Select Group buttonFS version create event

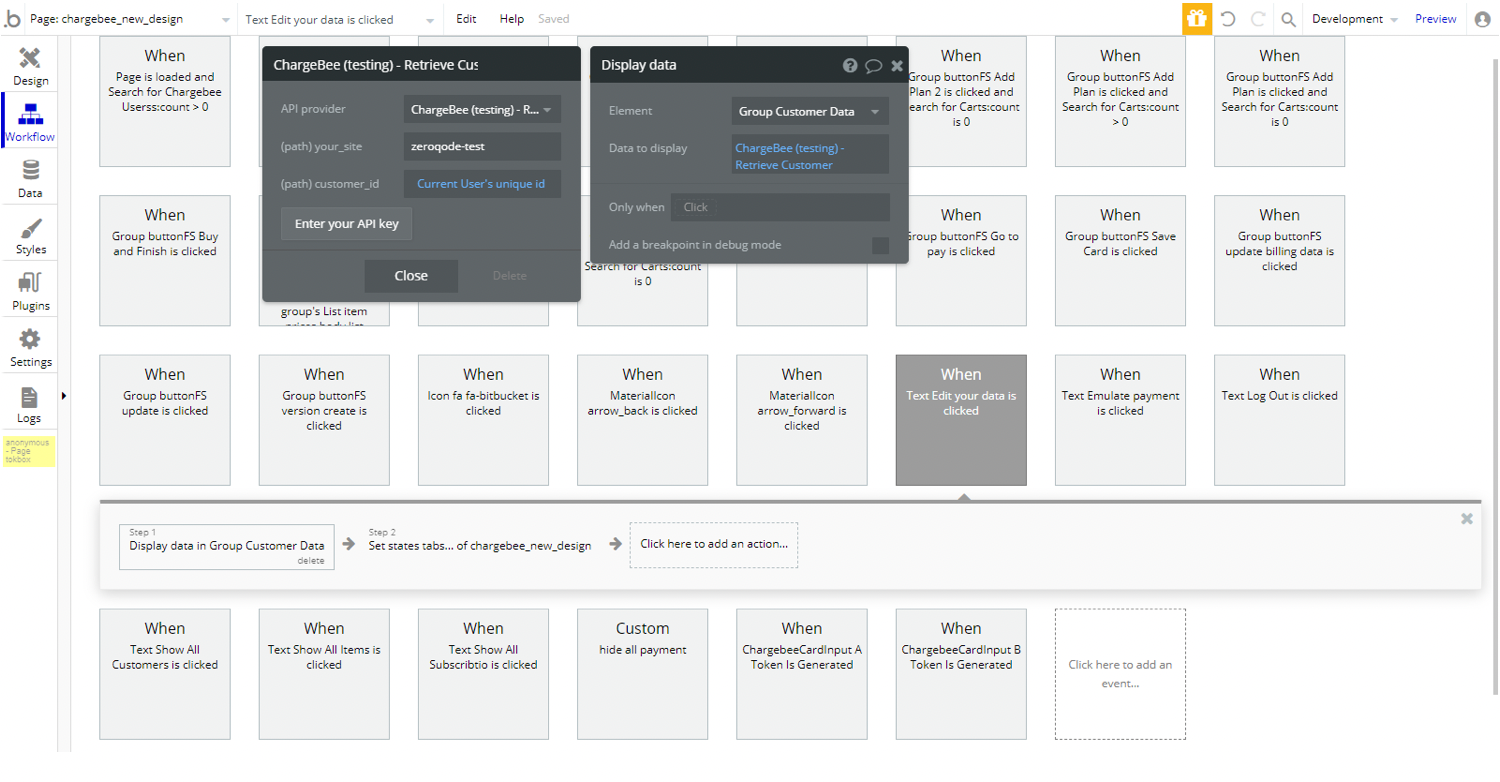coord(324,420)
